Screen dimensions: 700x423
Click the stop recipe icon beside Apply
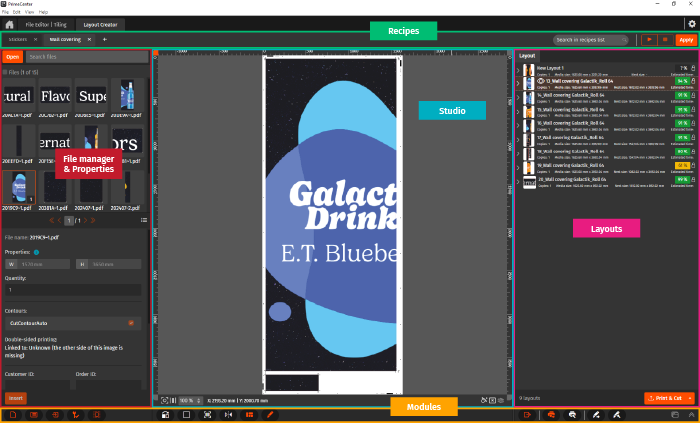click(664, 40)
